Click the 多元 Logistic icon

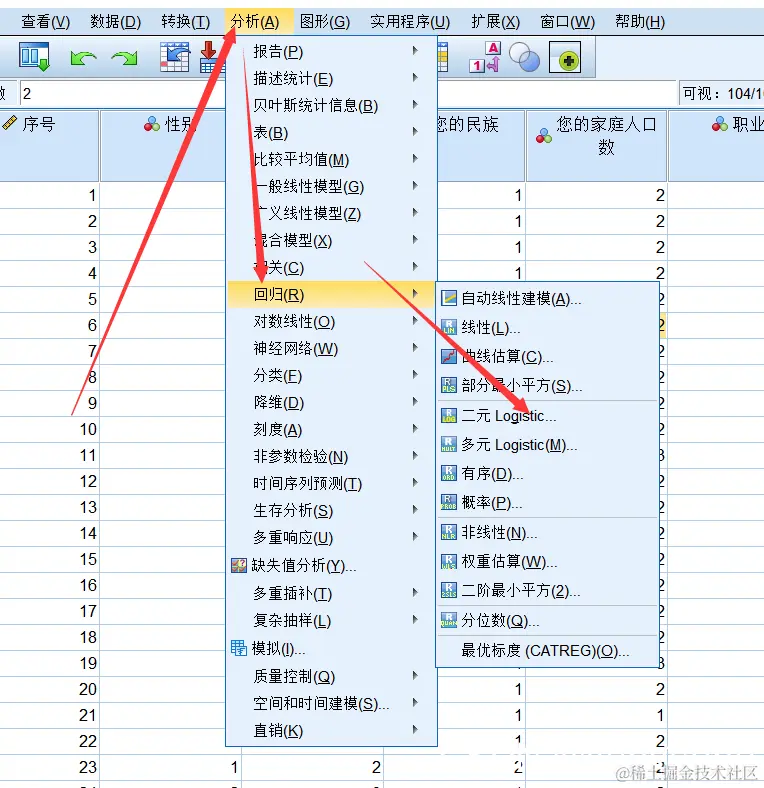click(449, 444)
